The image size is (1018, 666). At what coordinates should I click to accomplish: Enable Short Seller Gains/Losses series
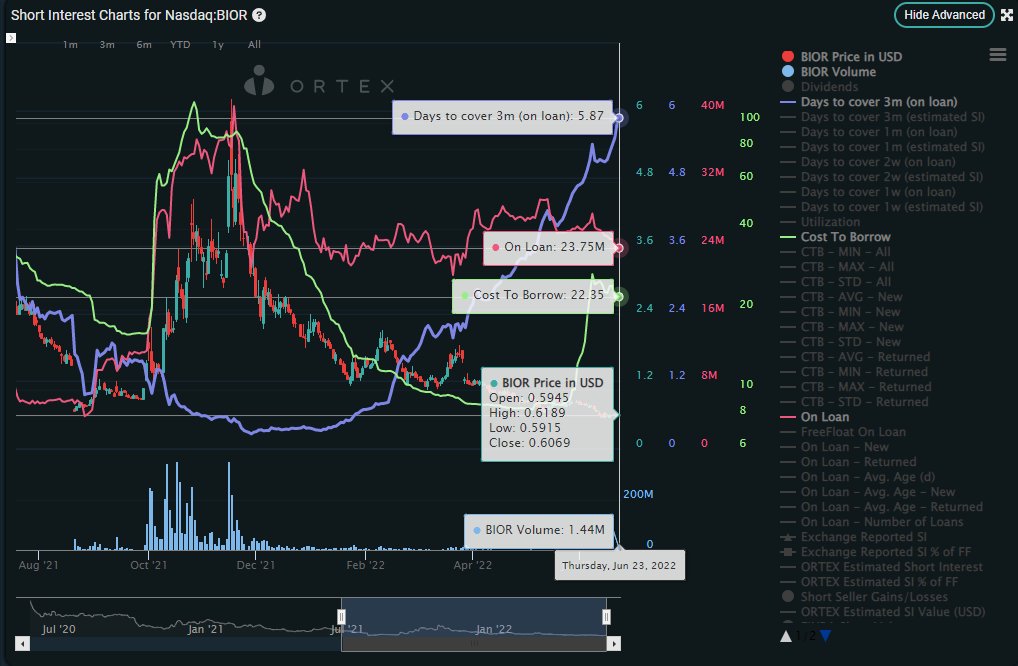[864, 597]
